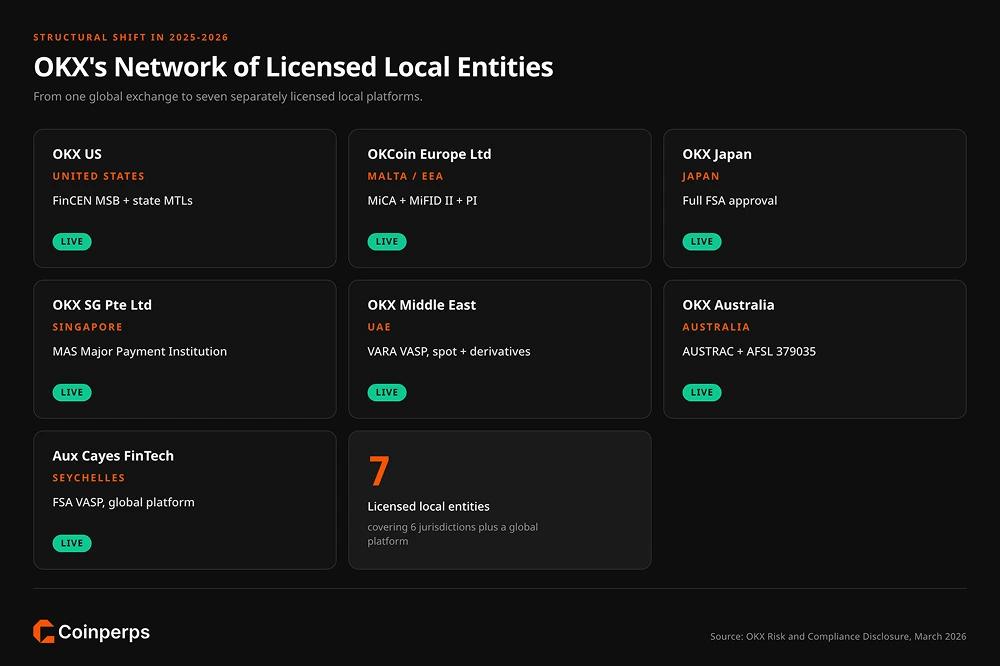The image size is (1000, 666).
Task: Click the UNITED STATES region label
Action: click(x=98, y=176)
